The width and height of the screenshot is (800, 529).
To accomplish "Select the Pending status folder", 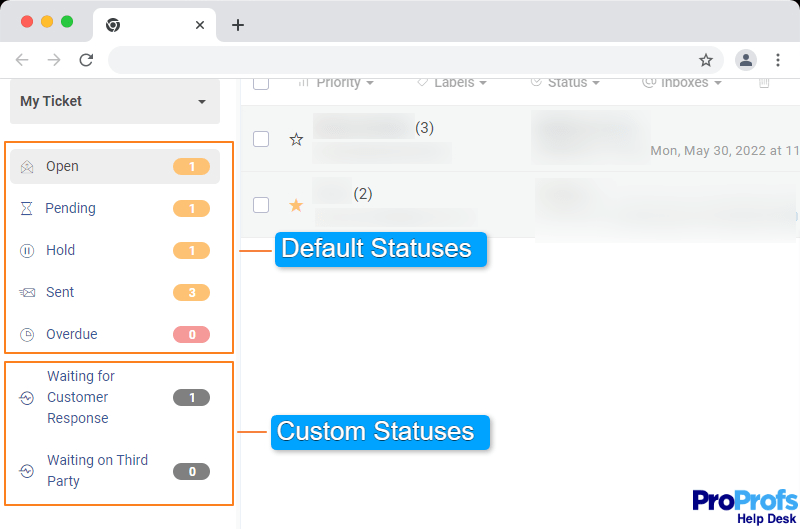I will pyautogui.click(x=115, y=208).
